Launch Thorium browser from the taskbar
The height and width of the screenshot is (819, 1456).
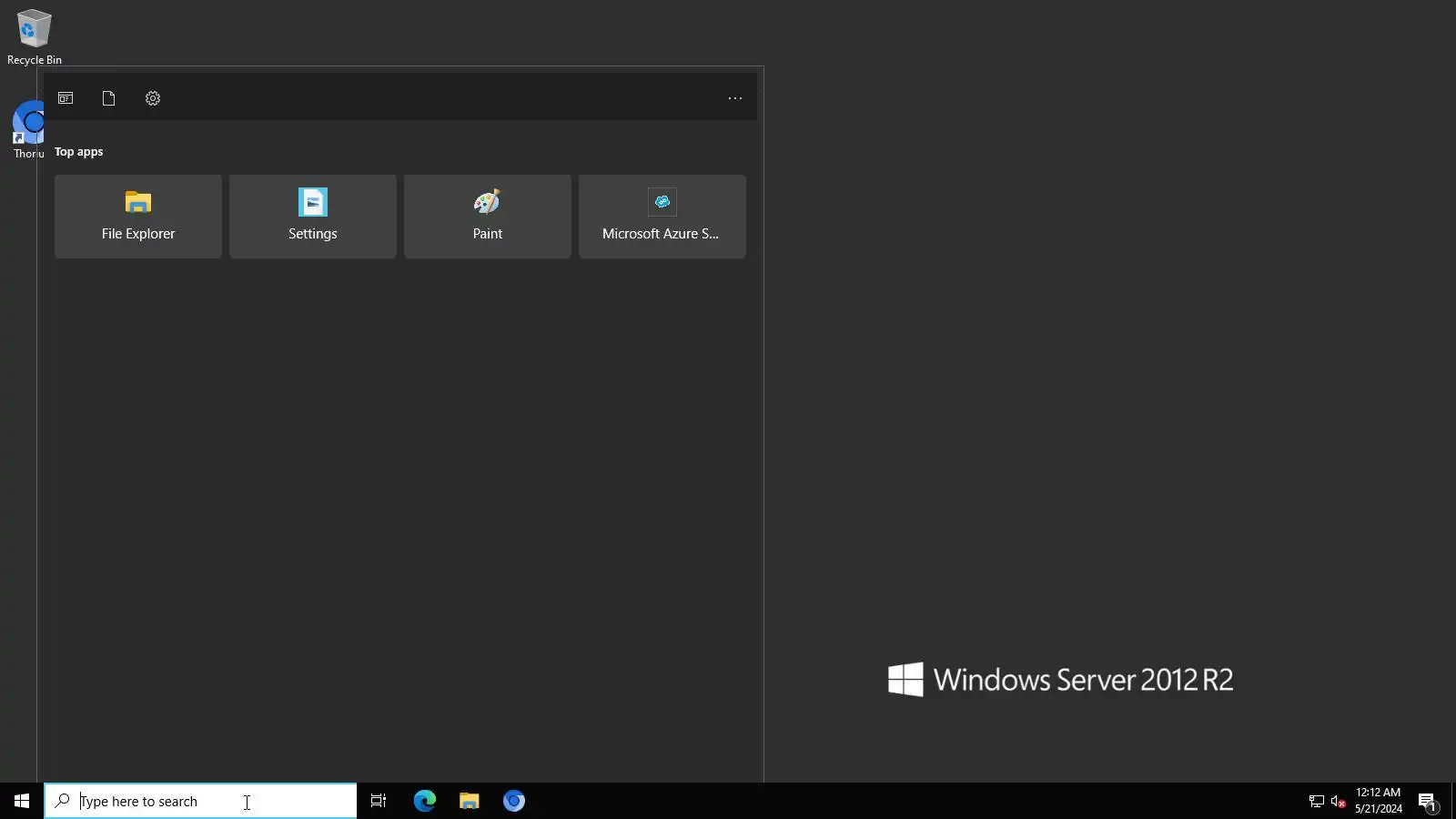pos(514,801)
